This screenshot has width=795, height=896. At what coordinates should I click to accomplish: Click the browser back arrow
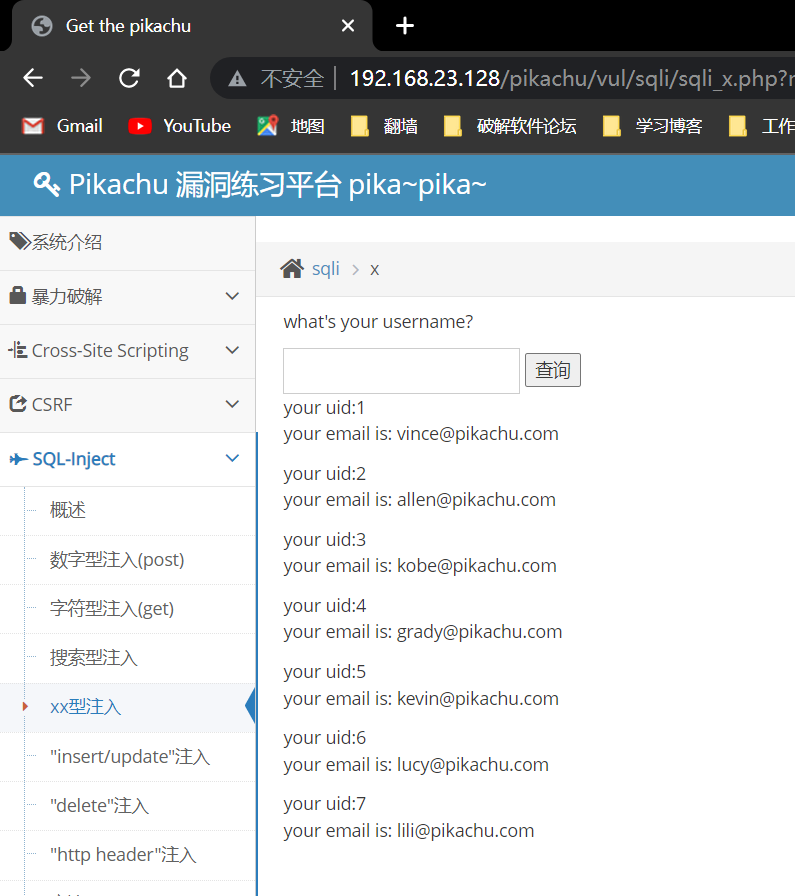[33, 78]
